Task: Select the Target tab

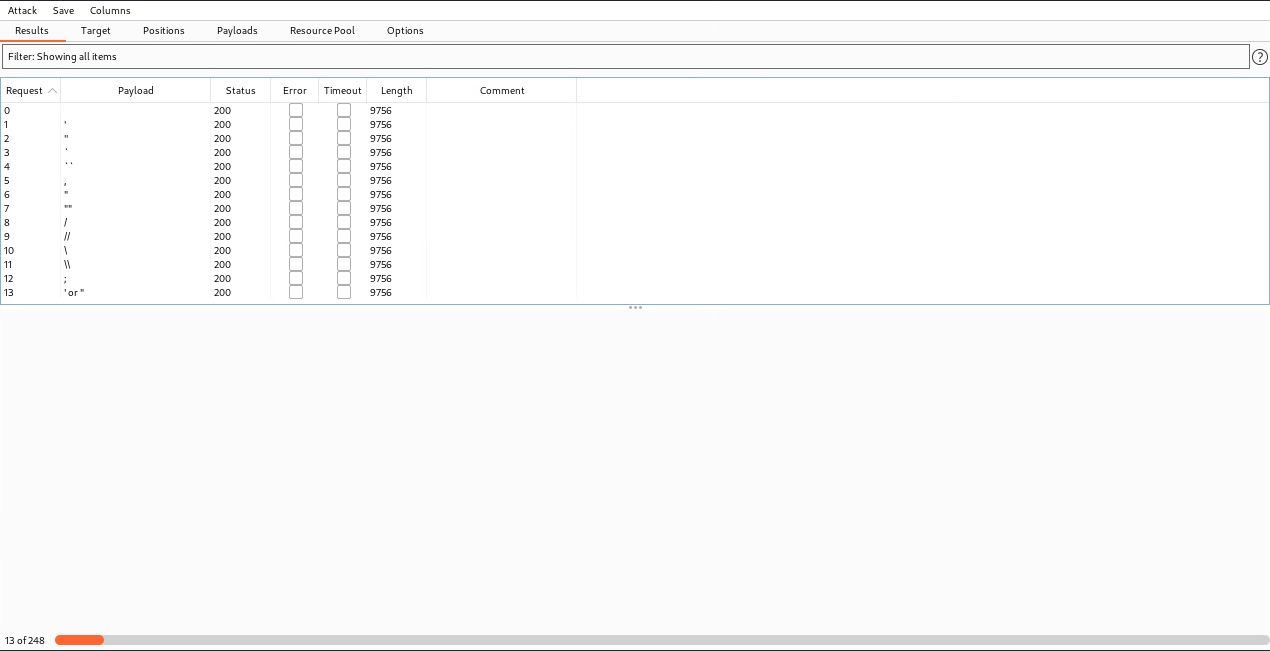Action: coord(96,31)
